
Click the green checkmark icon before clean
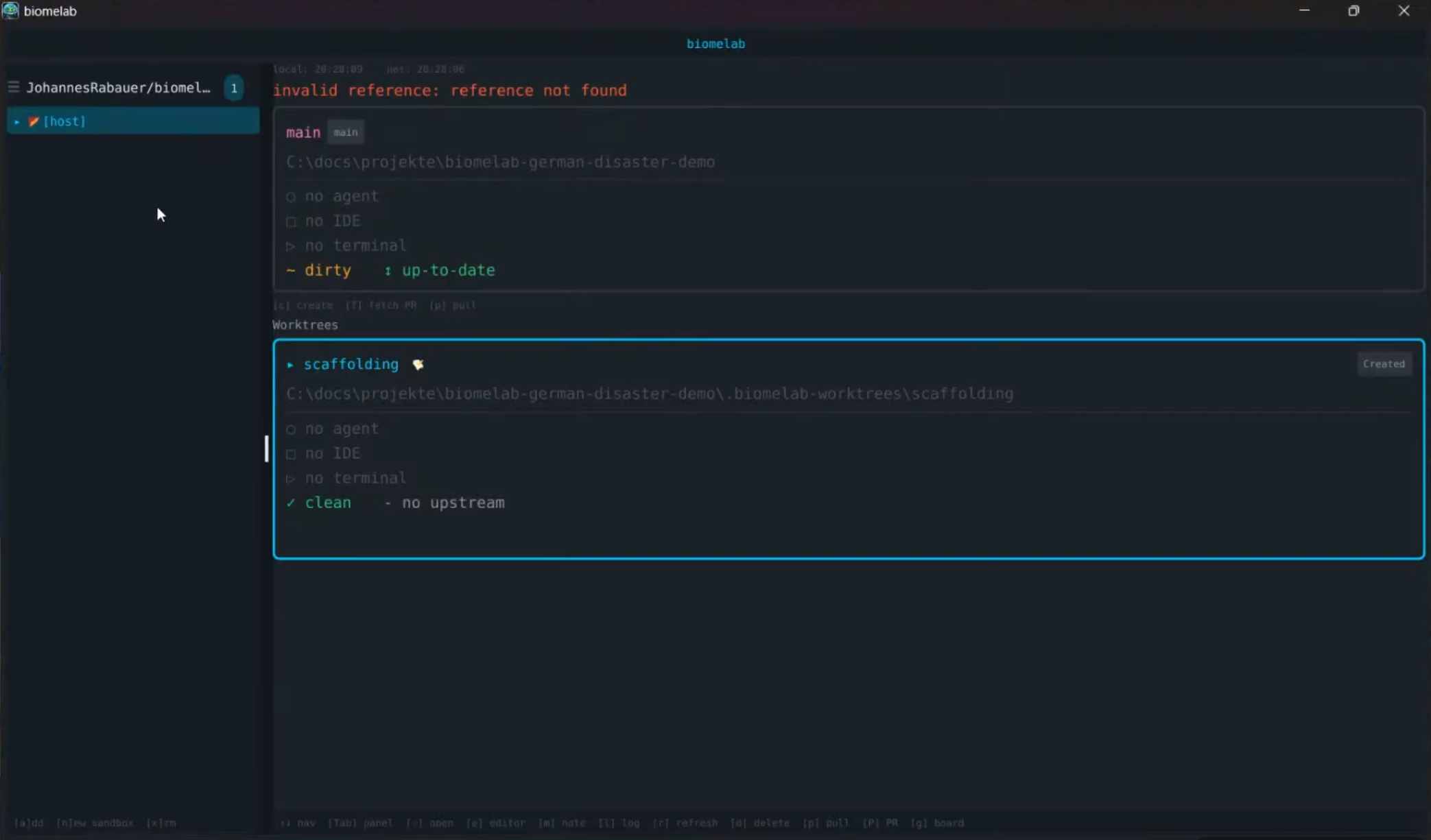point(291,503)
